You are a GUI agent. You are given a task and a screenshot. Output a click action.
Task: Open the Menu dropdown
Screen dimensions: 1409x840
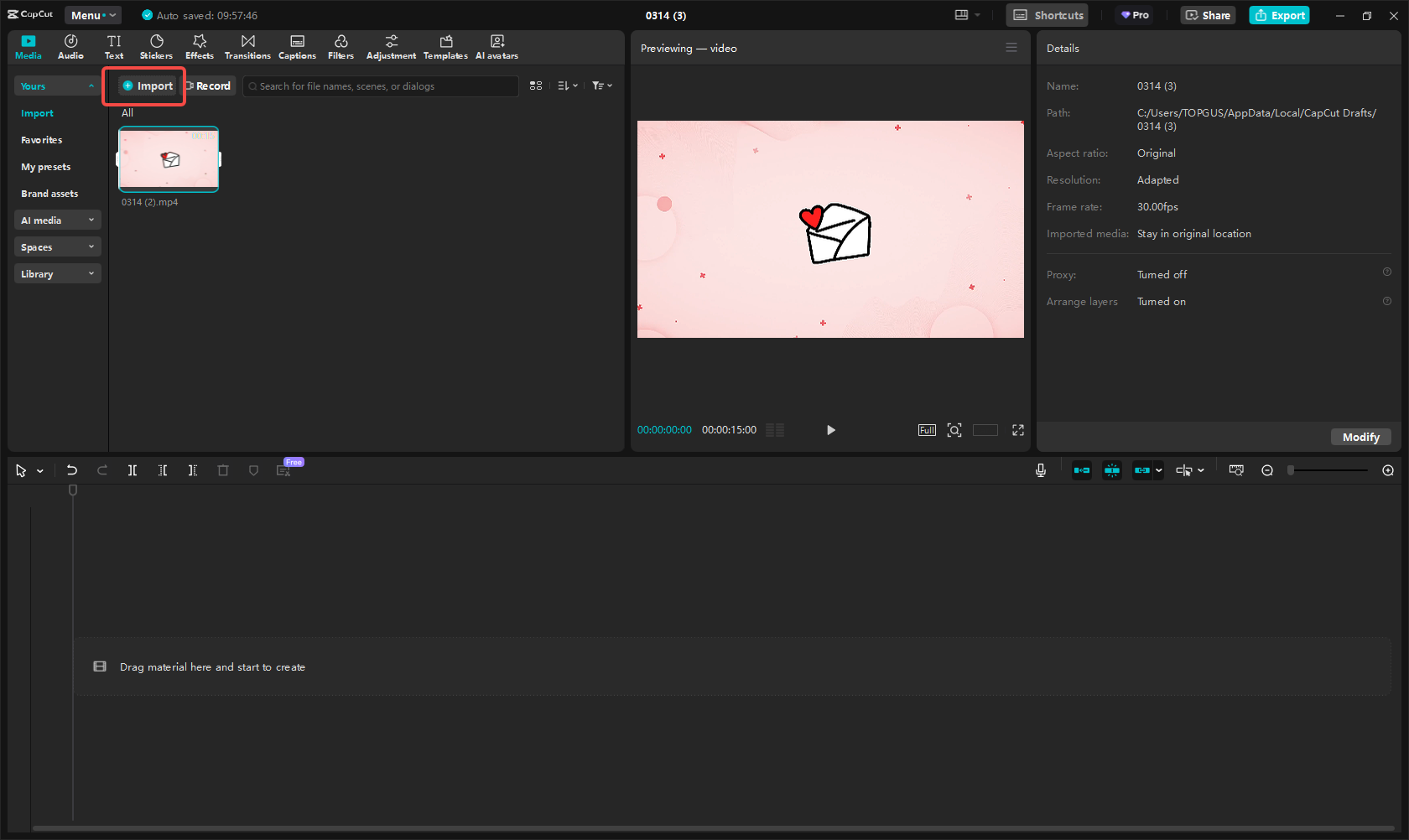[93, 15]
